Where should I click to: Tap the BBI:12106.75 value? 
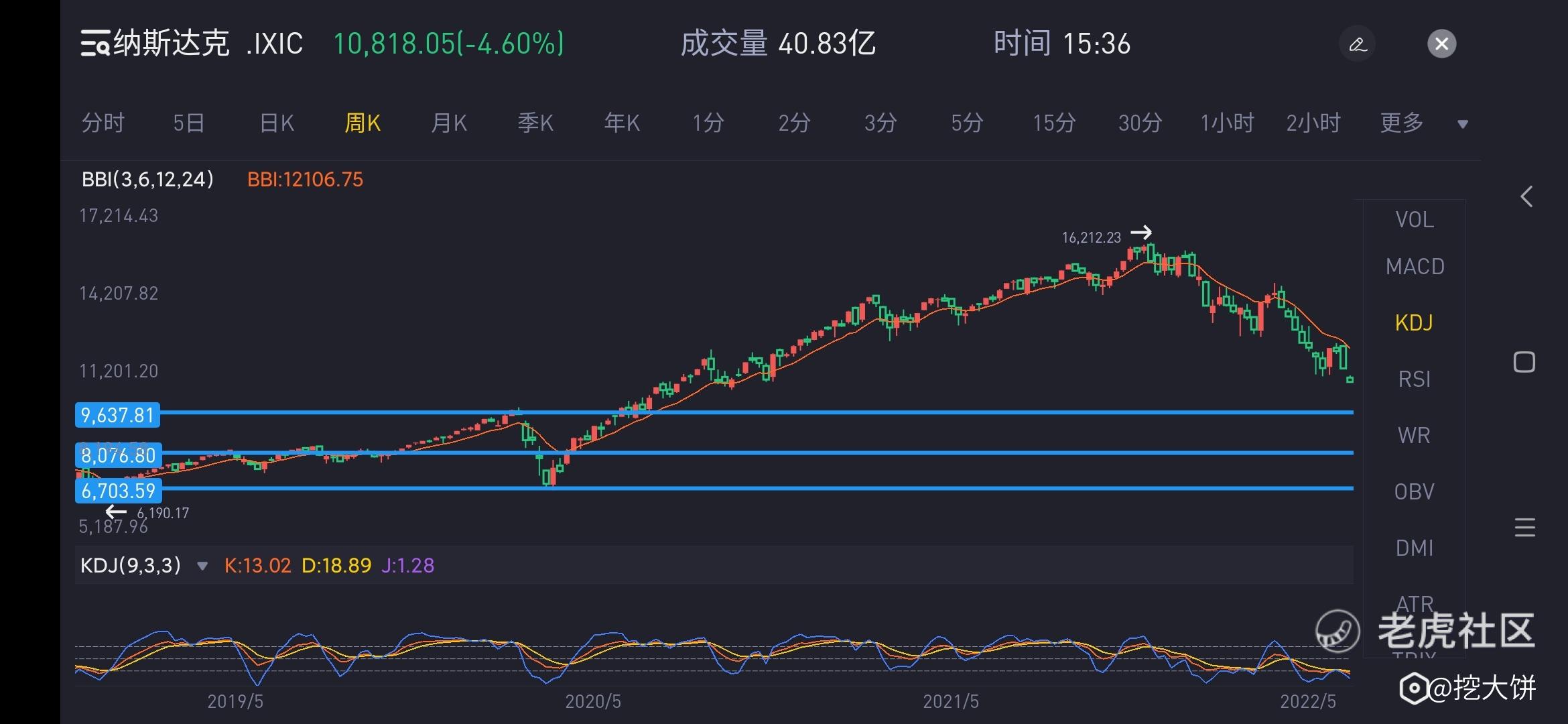pyautogui.click(x=305, y=180)
